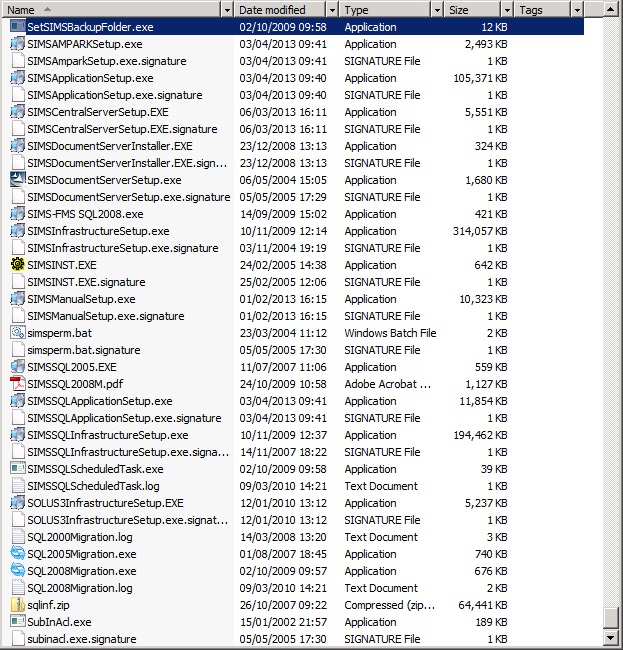Image resolution: width=623 pixels, height=650 pixels.
Task: Click the SQL2008Migration.exe icon
Action: (17, 570)
